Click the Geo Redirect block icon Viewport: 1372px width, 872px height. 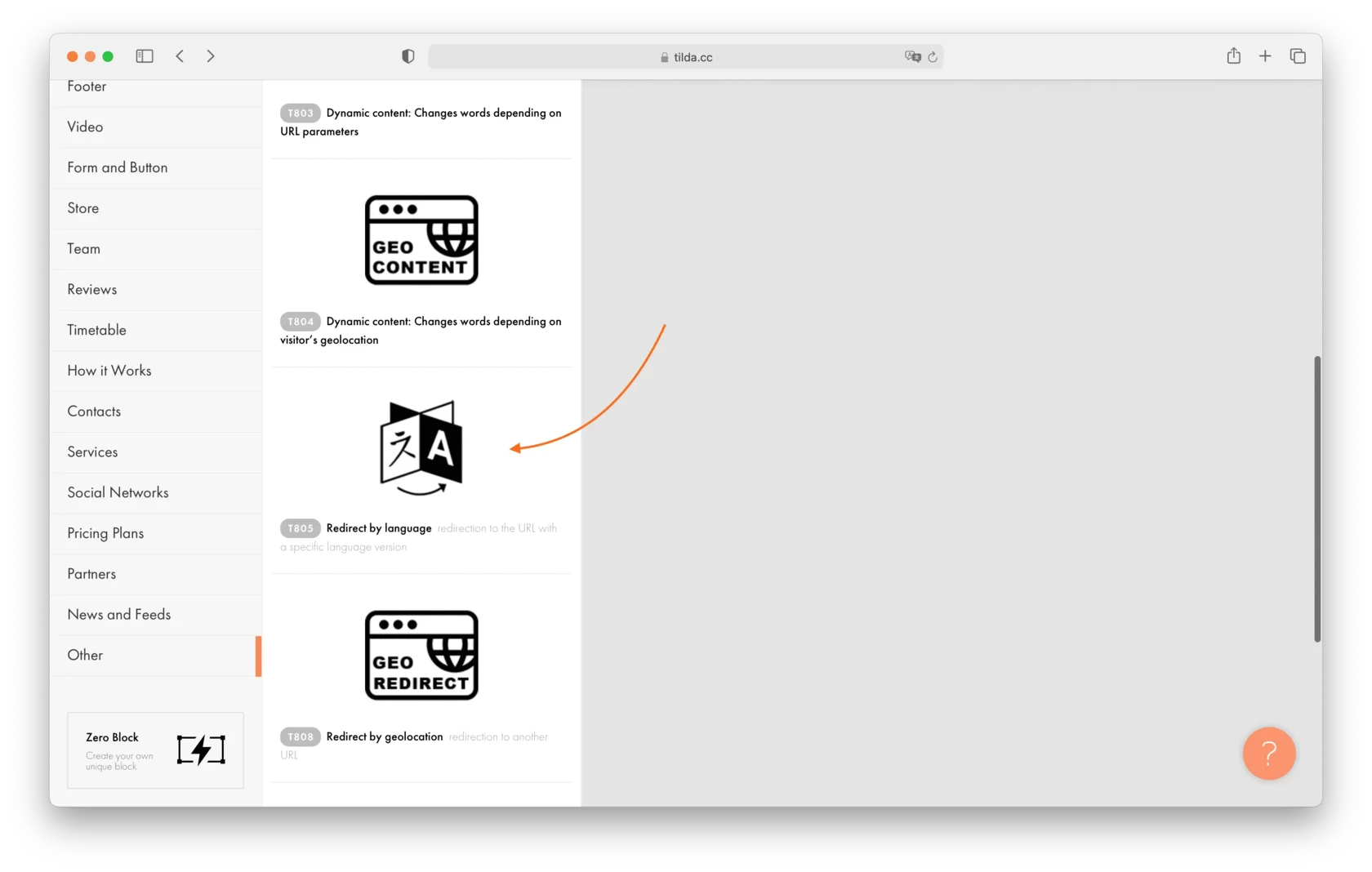[421, 655]
